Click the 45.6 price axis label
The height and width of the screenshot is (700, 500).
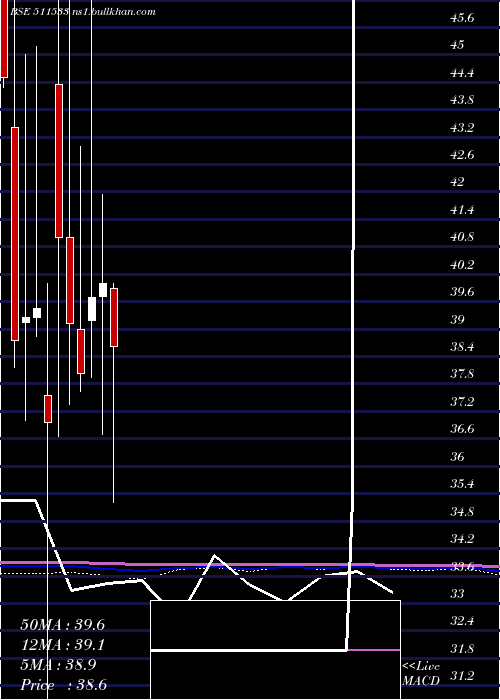tap(462, 18)
